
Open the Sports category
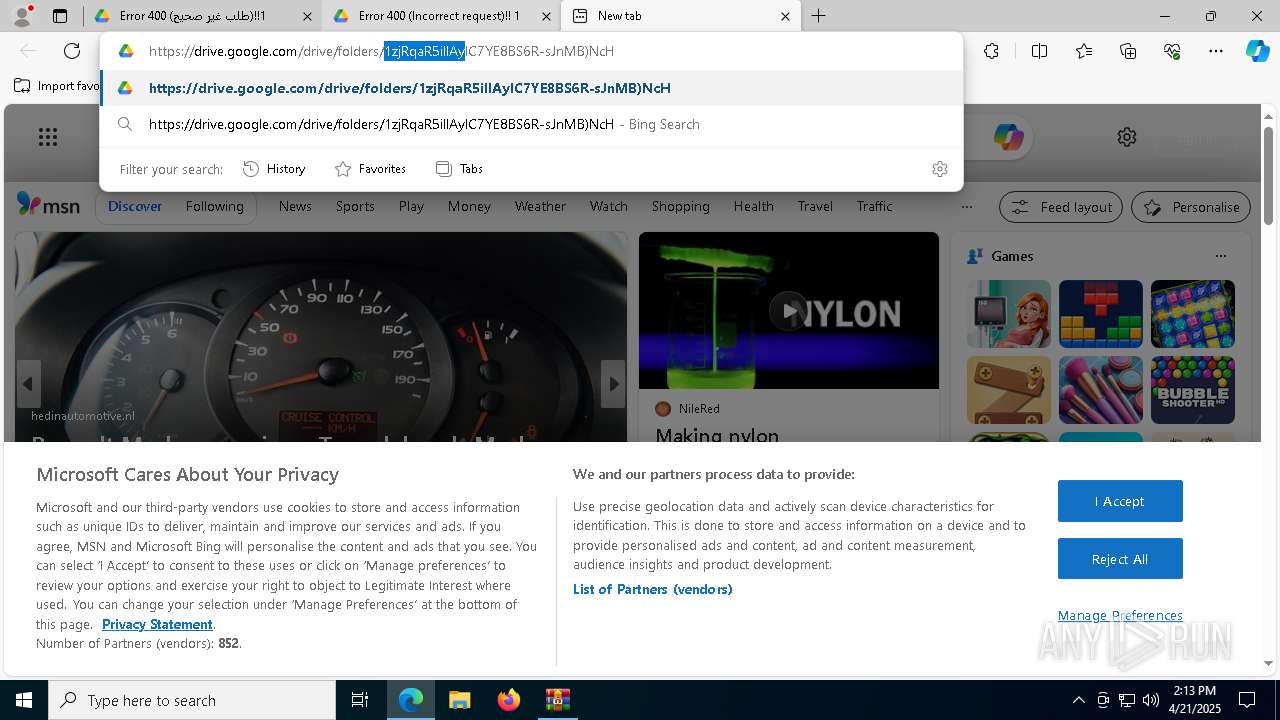[355, 206]
